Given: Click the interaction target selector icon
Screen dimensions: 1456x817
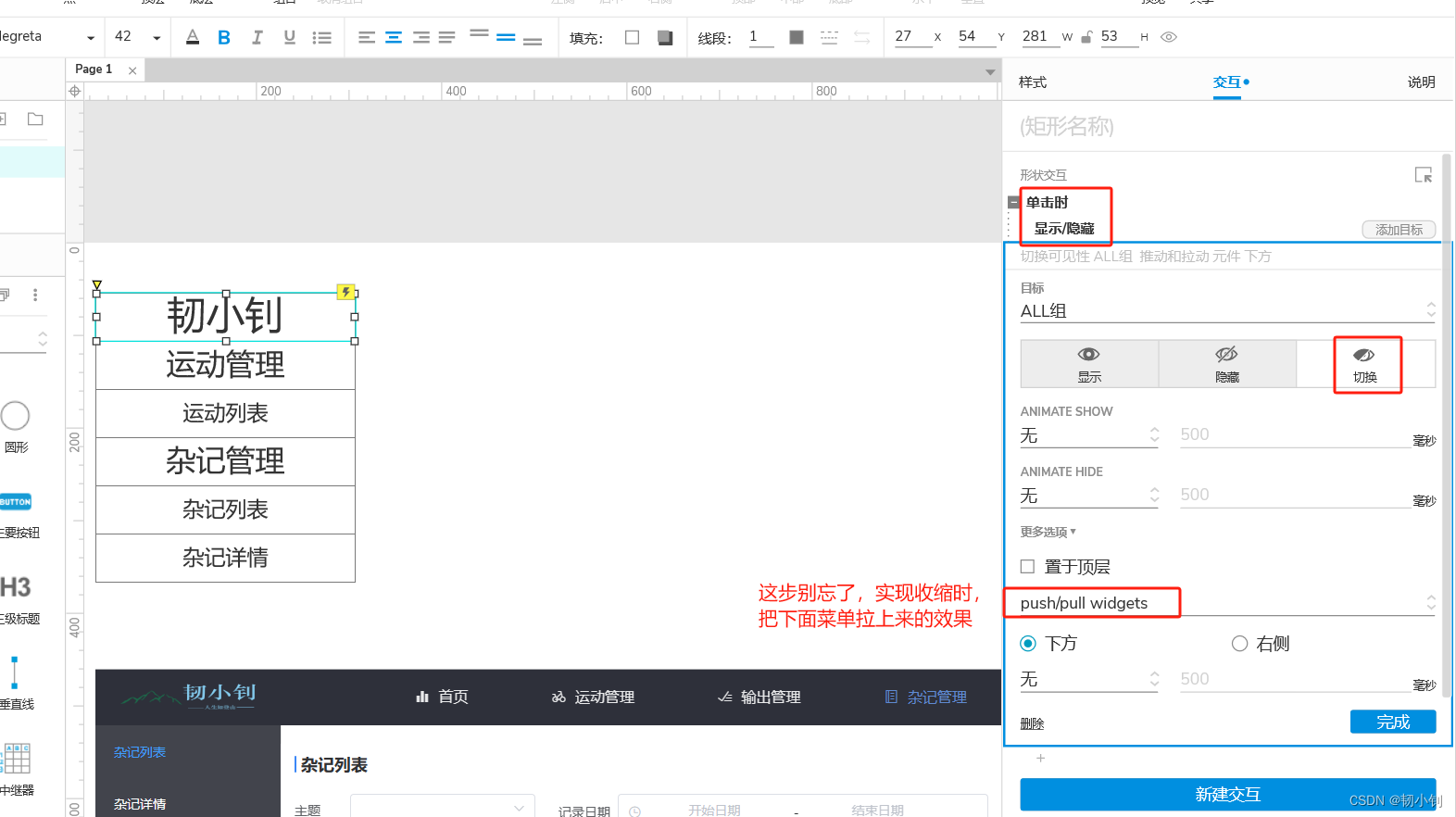Looking at the screenshot, I should click(1424, 174).
